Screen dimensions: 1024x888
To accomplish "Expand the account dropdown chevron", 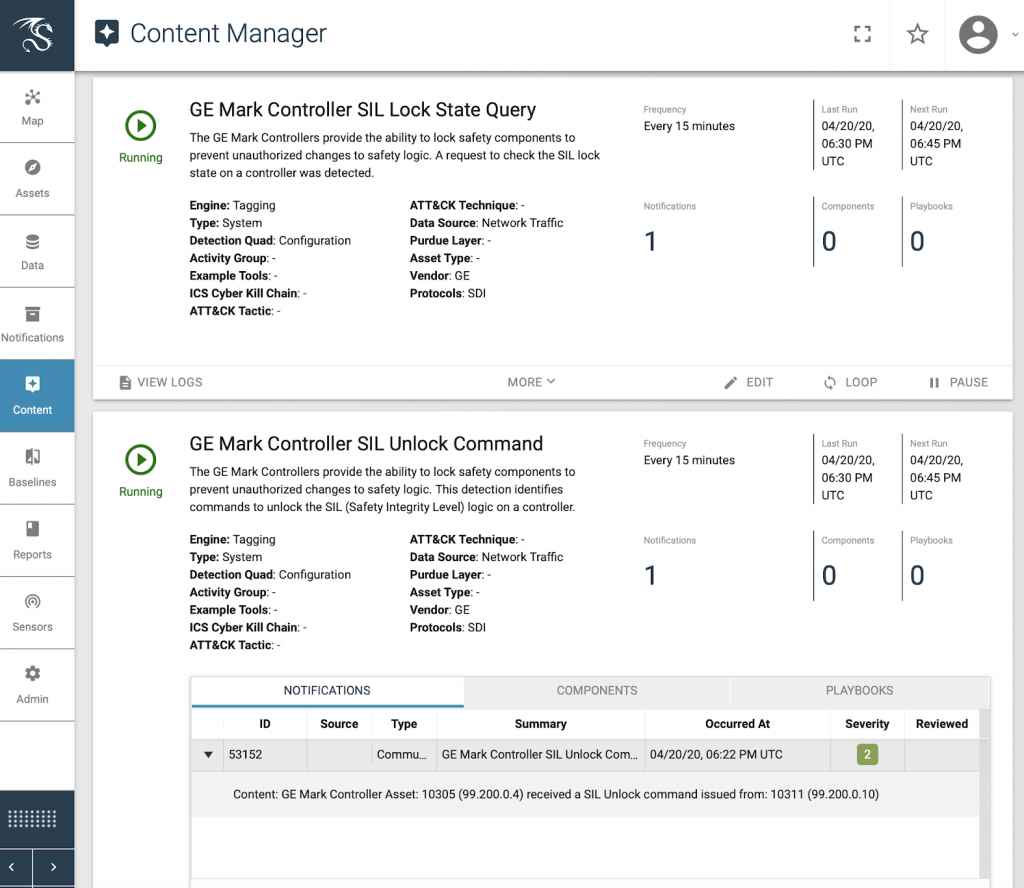I will point(1016,35).
